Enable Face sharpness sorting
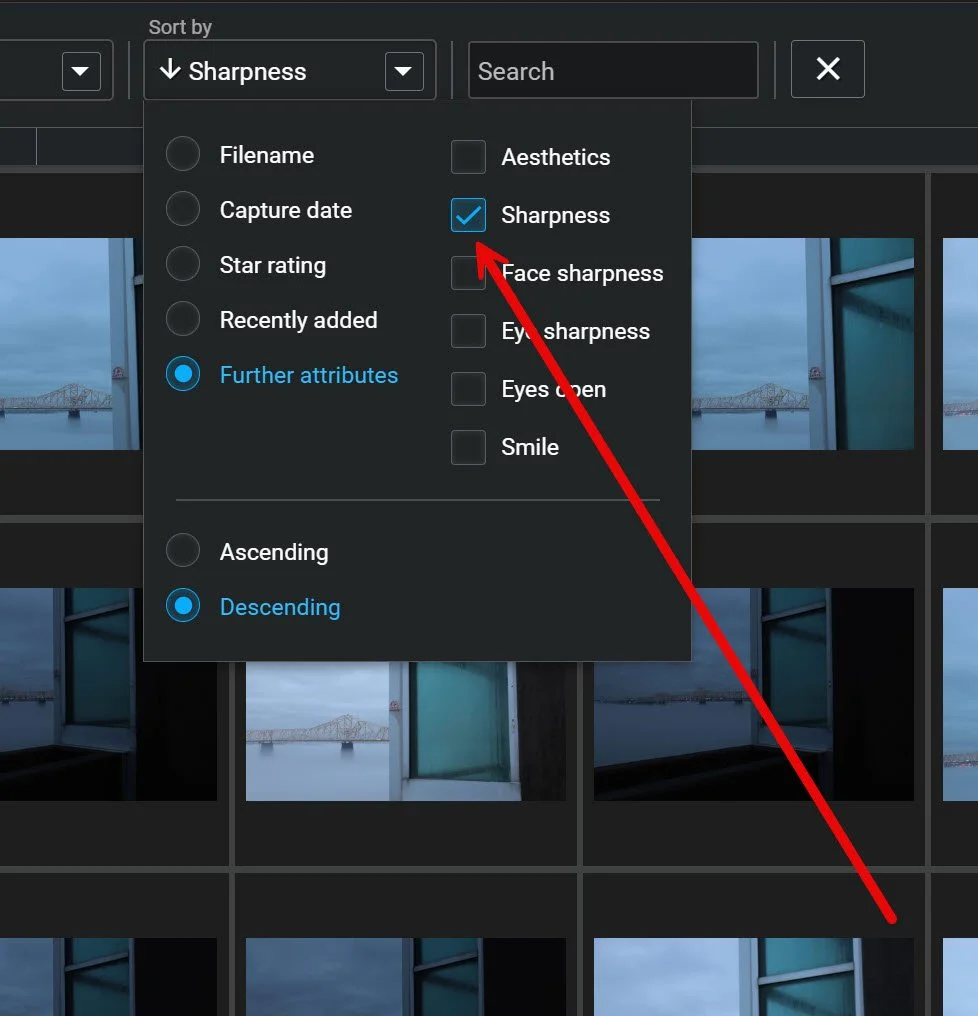 tap(468, 273)
